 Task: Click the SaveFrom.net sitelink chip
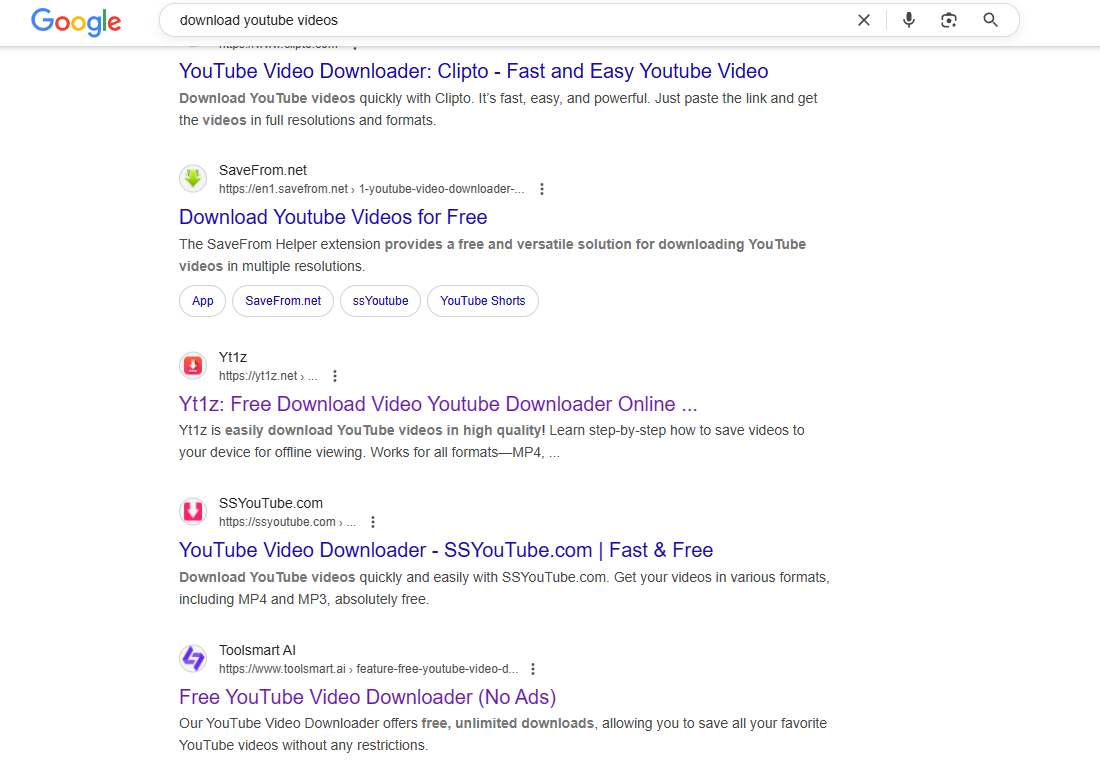coord(283,301)
